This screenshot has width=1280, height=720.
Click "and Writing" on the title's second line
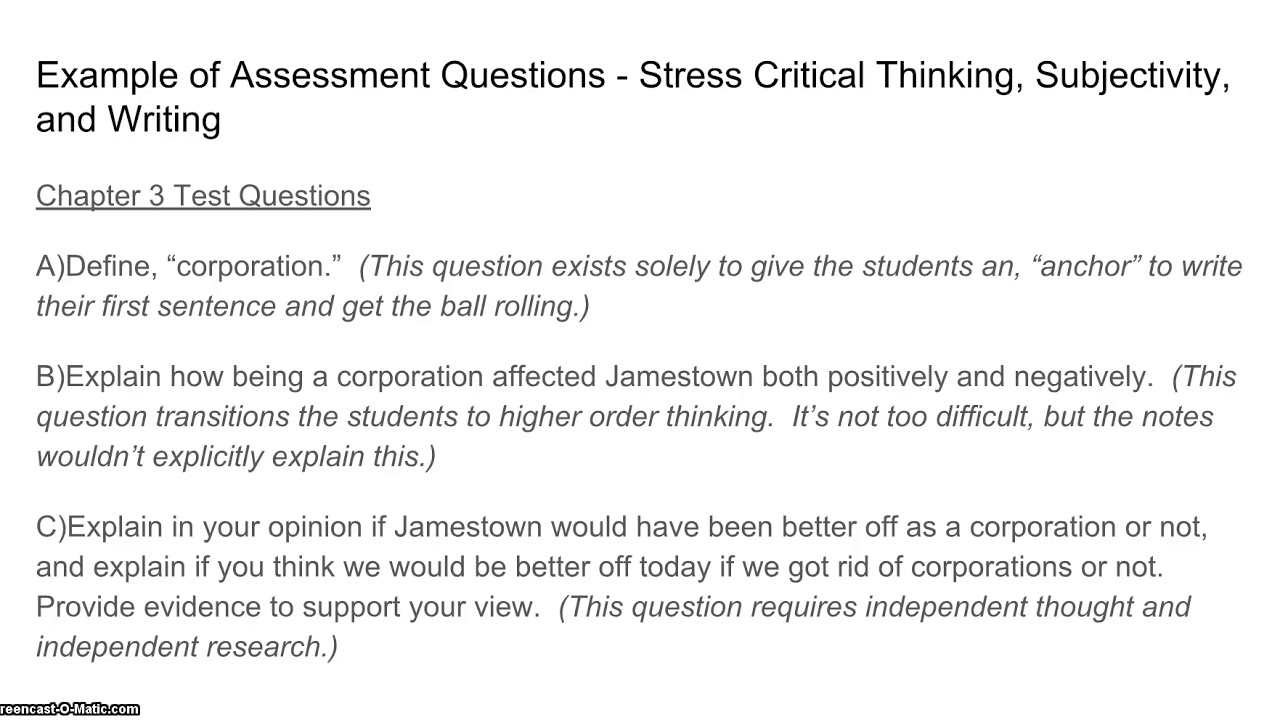coord(128,119)
